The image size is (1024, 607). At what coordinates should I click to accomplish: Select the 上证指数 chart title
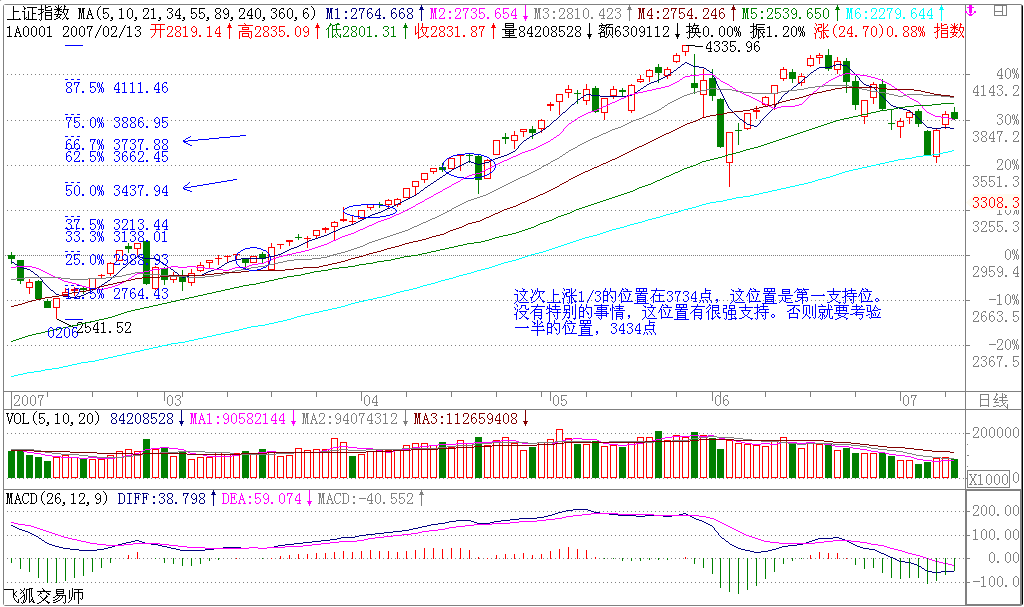(x=38, y=13)
